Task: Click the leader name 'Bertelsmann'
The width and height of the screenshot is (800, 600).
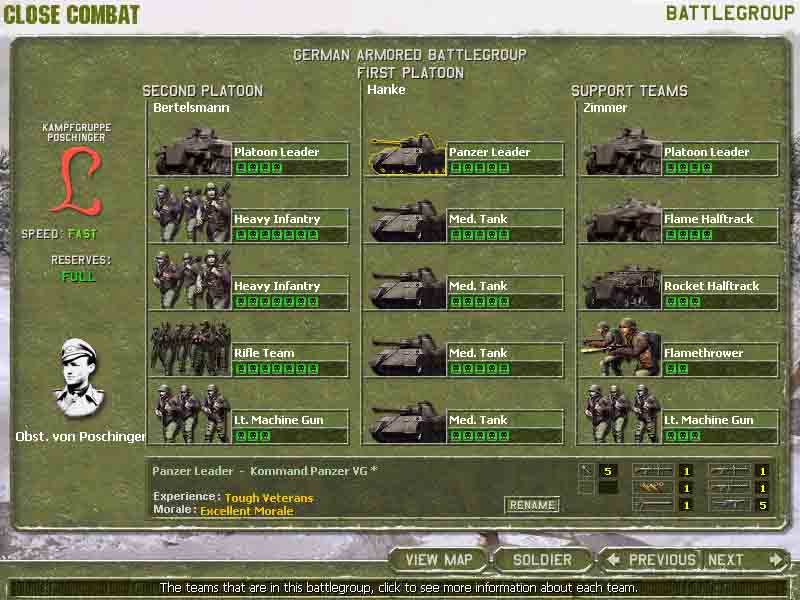Action: 191,108
